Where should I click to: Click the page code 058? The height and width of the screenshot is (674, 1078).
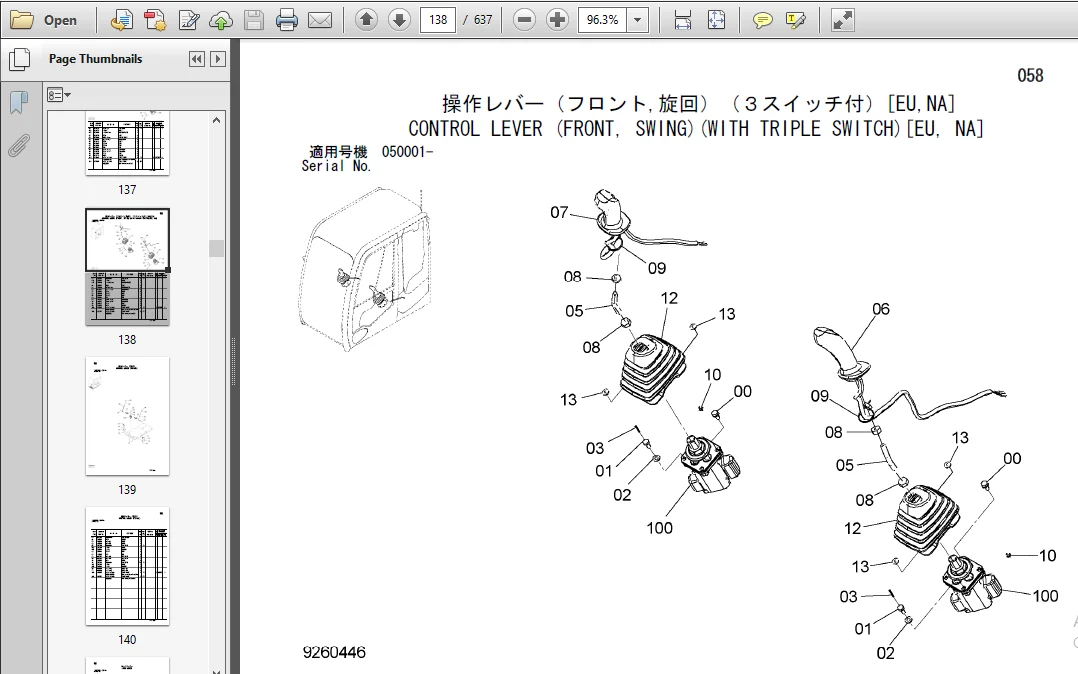pos(1030,76)
